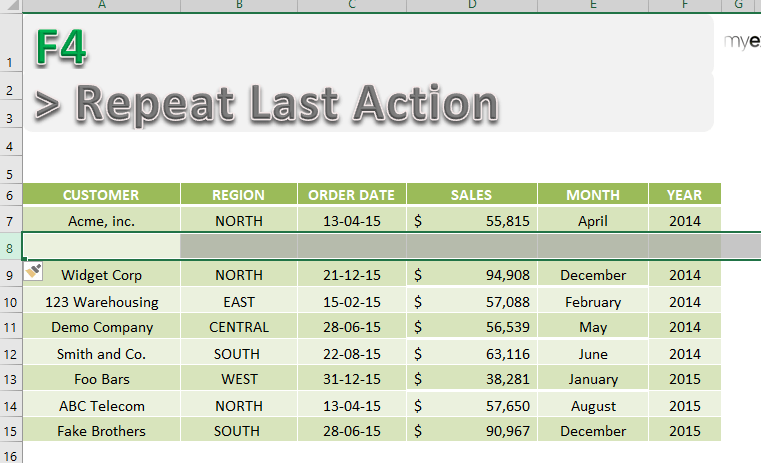
Task: Select the MONTH header cell
Action: click(x=593, y=195)
